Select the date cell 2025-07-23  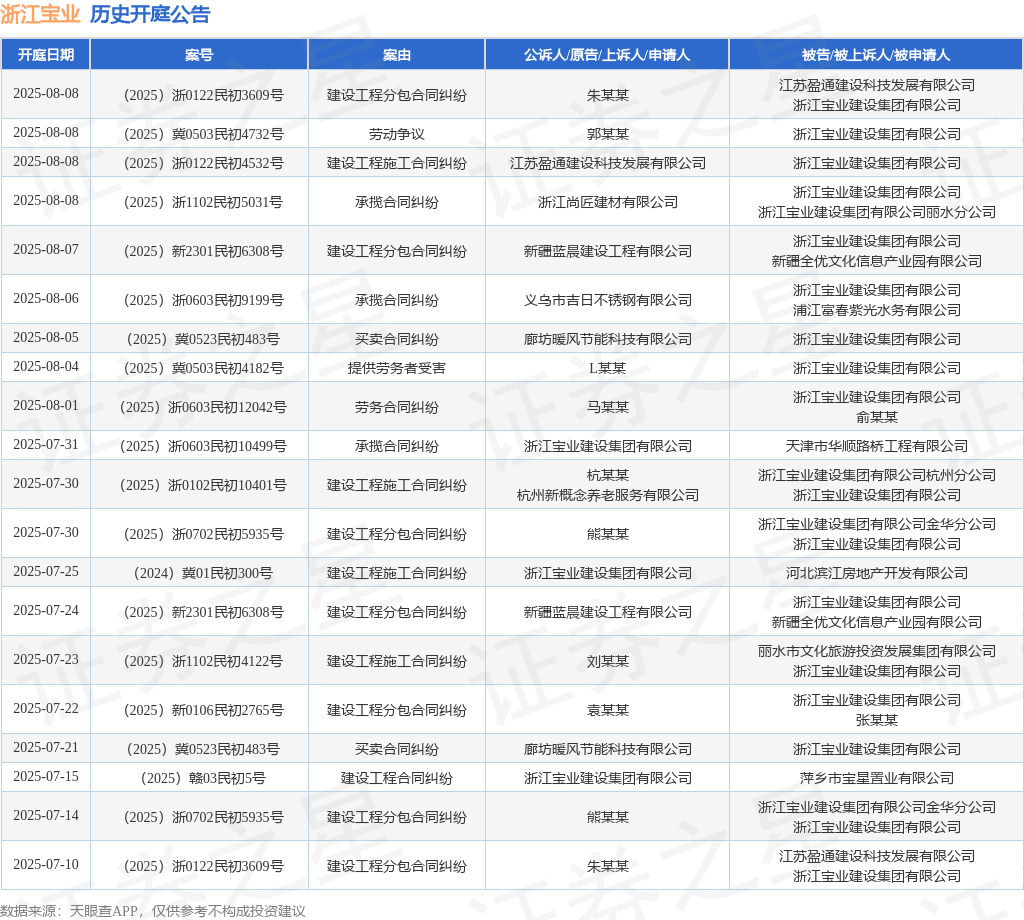click(46, 659)
